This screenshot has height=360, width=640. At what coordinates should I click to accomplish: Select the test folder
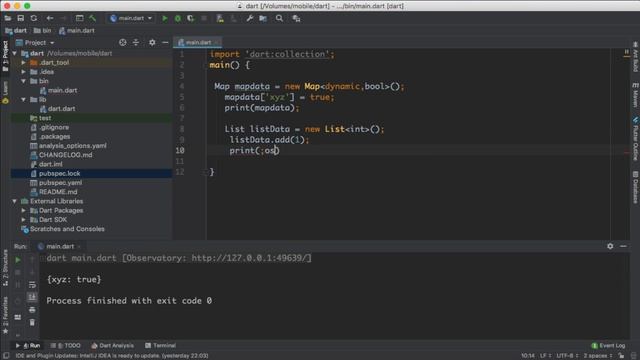coord(45,118)
